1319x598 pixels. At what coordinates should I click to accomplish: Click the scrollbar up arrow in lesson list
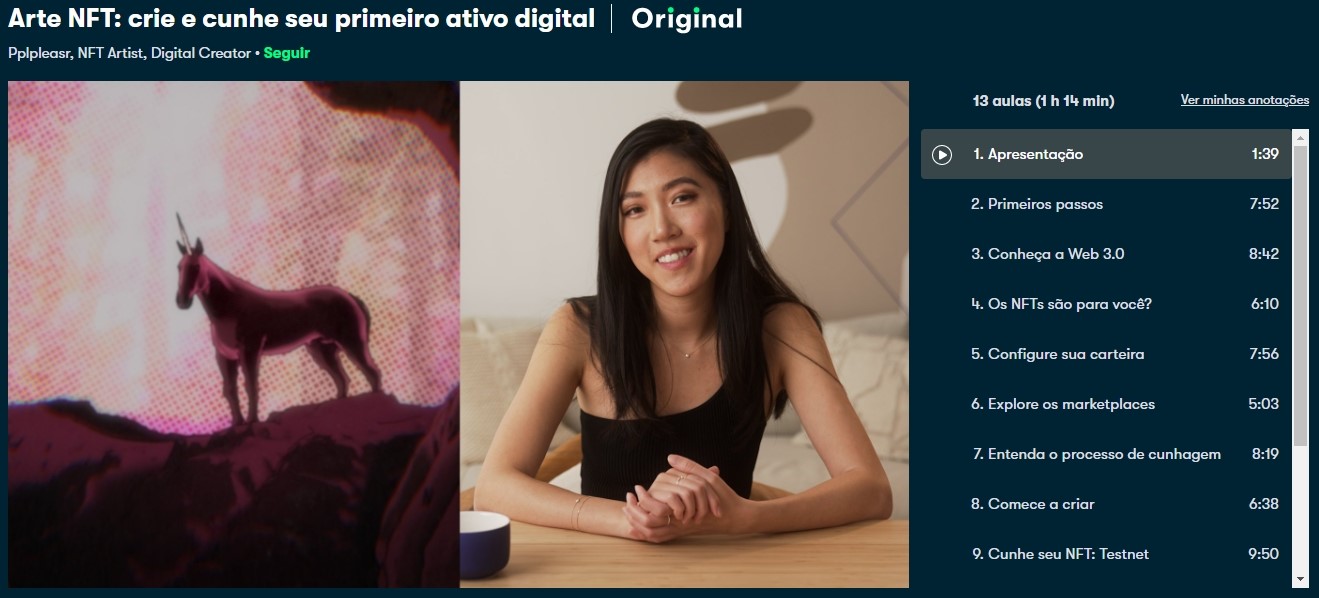pyautogui.click(x=1300, y=137)
